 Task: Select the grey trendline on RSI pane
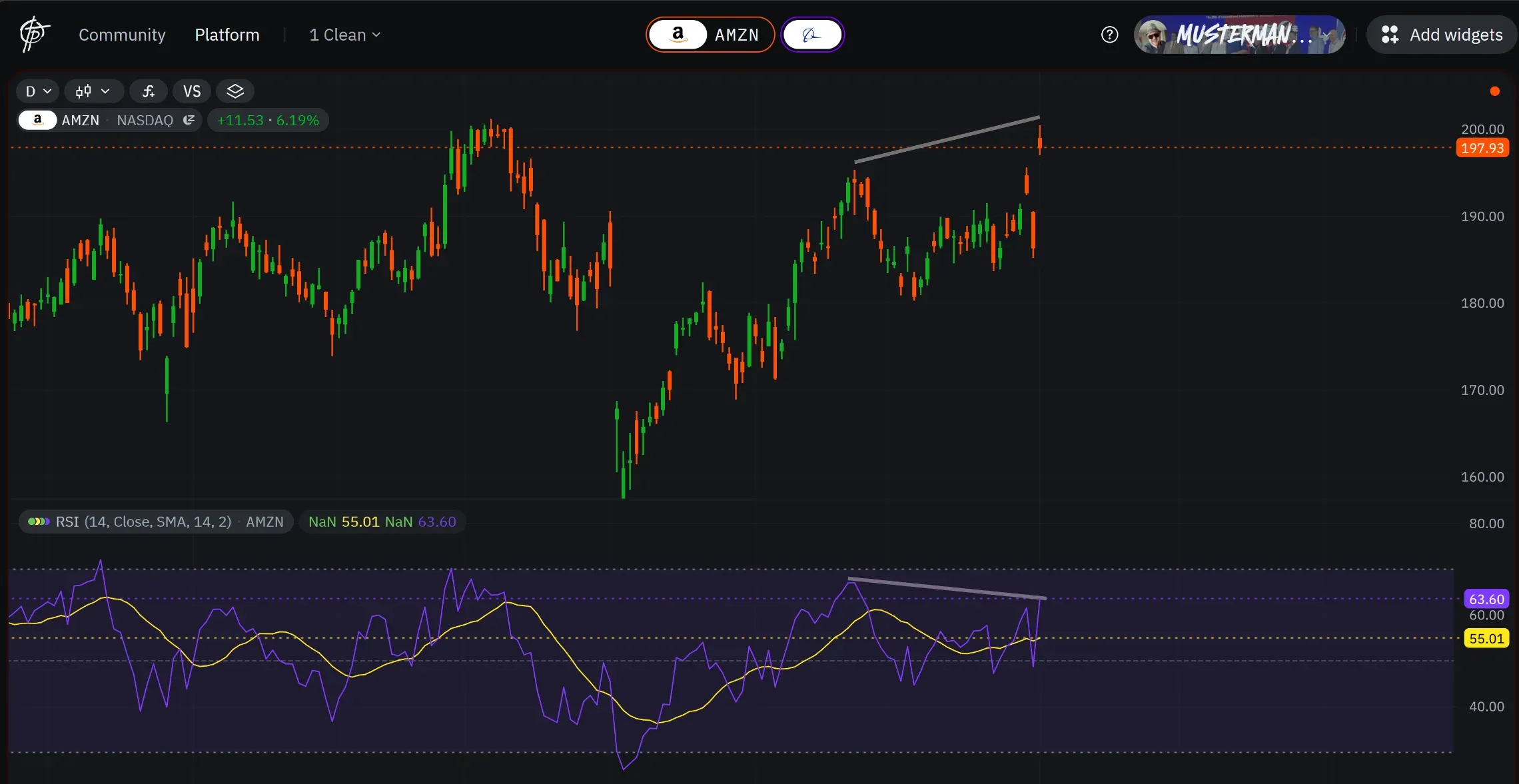click(x=947, y=588)
